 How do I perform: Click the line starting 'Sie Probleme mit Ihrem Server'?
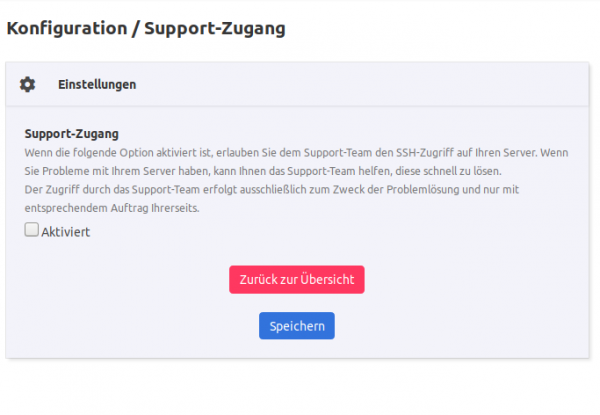263,171
